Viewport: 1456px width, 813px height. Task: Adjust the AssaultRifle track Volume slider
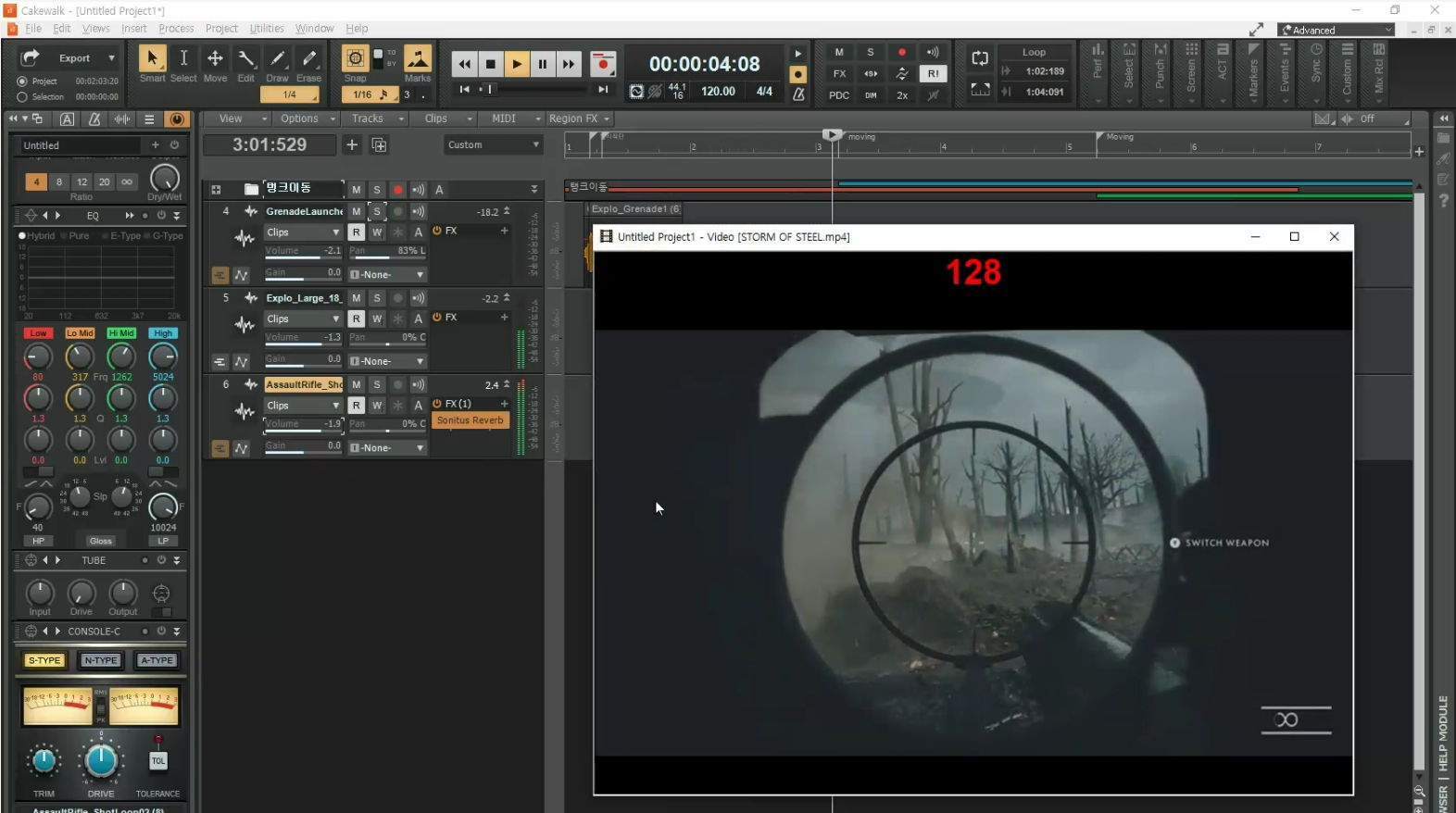(303, 425)
